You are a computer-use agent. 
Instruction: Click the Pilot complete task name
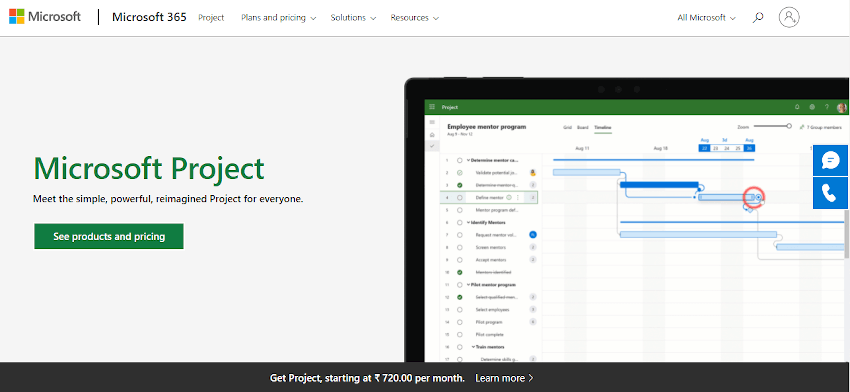490,335
